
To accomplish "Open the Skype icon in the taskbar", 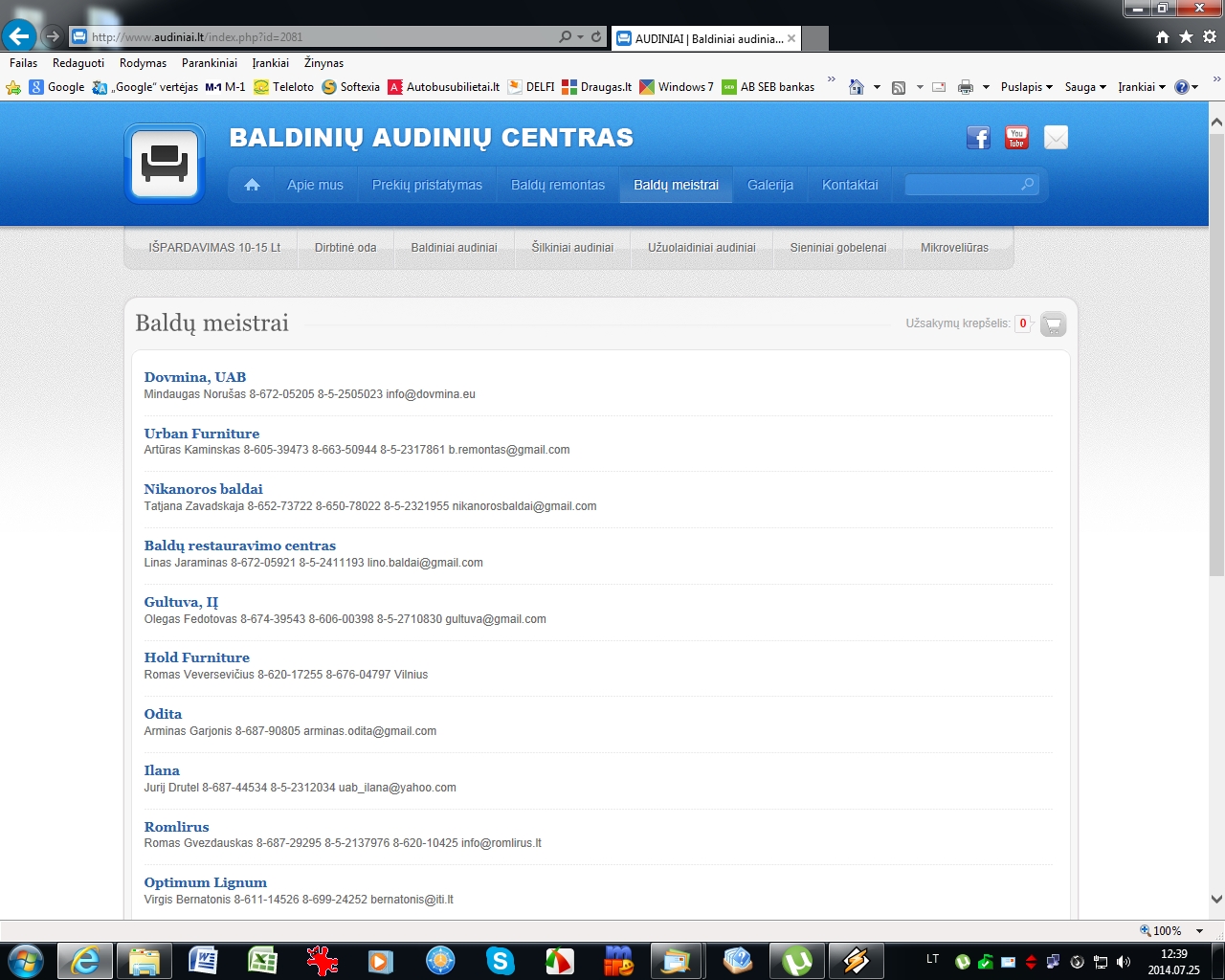I will (500, 960).
